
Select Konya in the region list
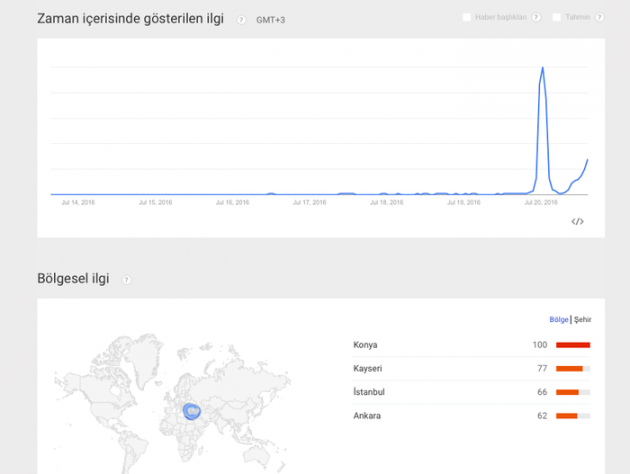coord(366,345)
